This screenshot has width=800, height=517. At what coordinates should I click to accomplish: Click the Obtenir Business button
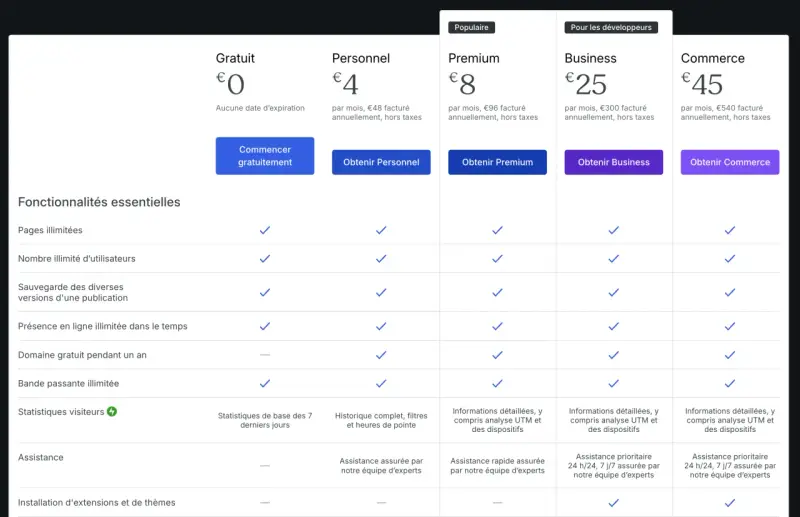click(614, 162)
